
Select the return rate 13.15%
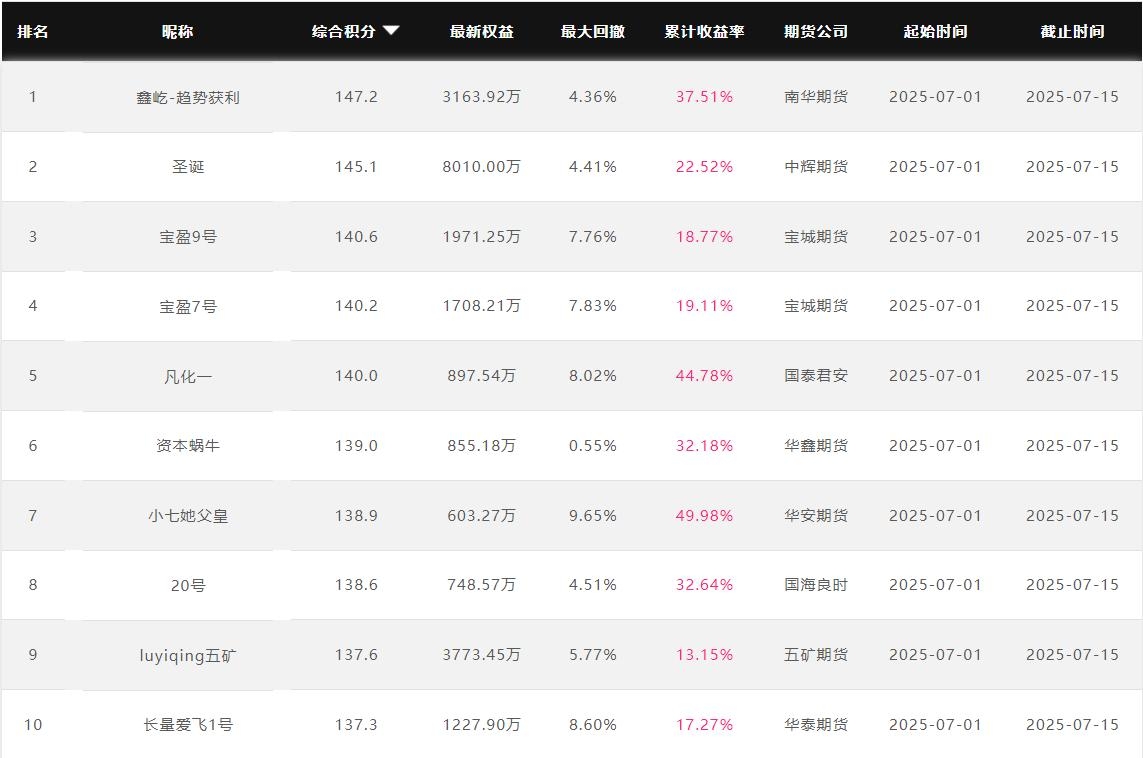pyautogui.click(x=704, y=655)
